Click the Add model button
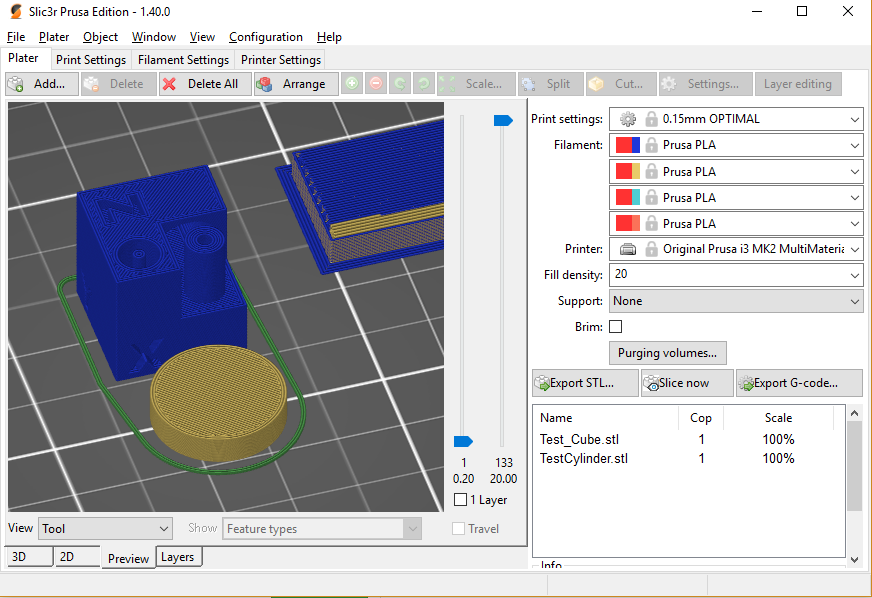 coord(42,84)
